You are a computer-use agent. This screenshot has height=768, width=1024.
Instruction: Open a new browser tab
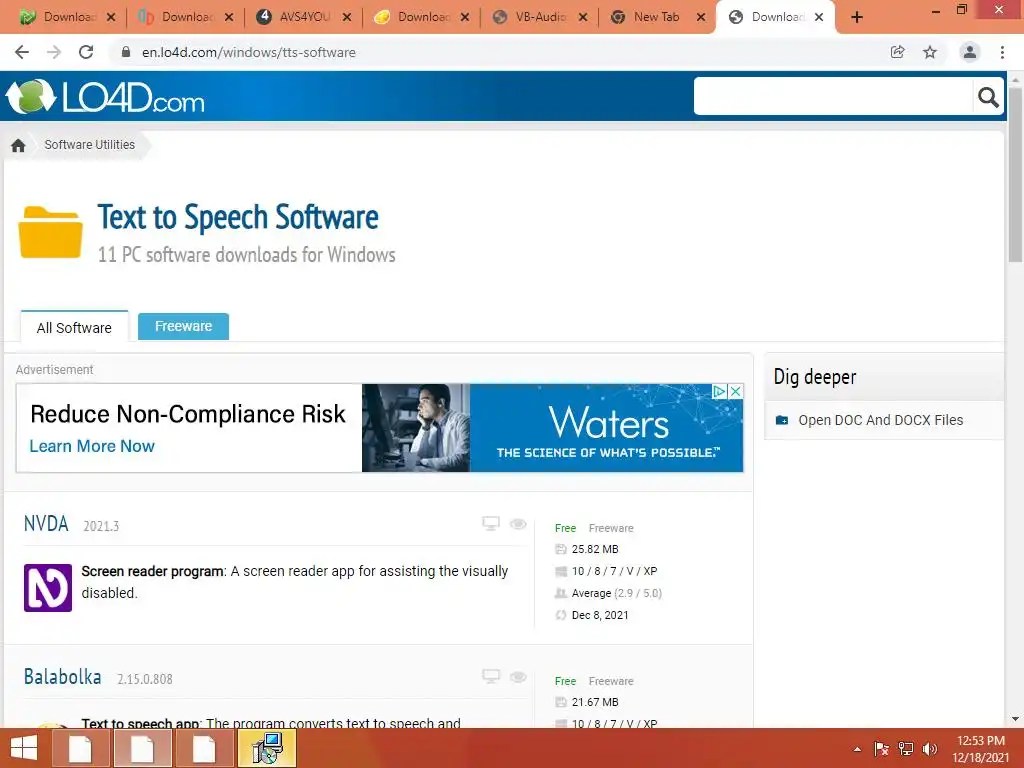click(x=857, y=17)
